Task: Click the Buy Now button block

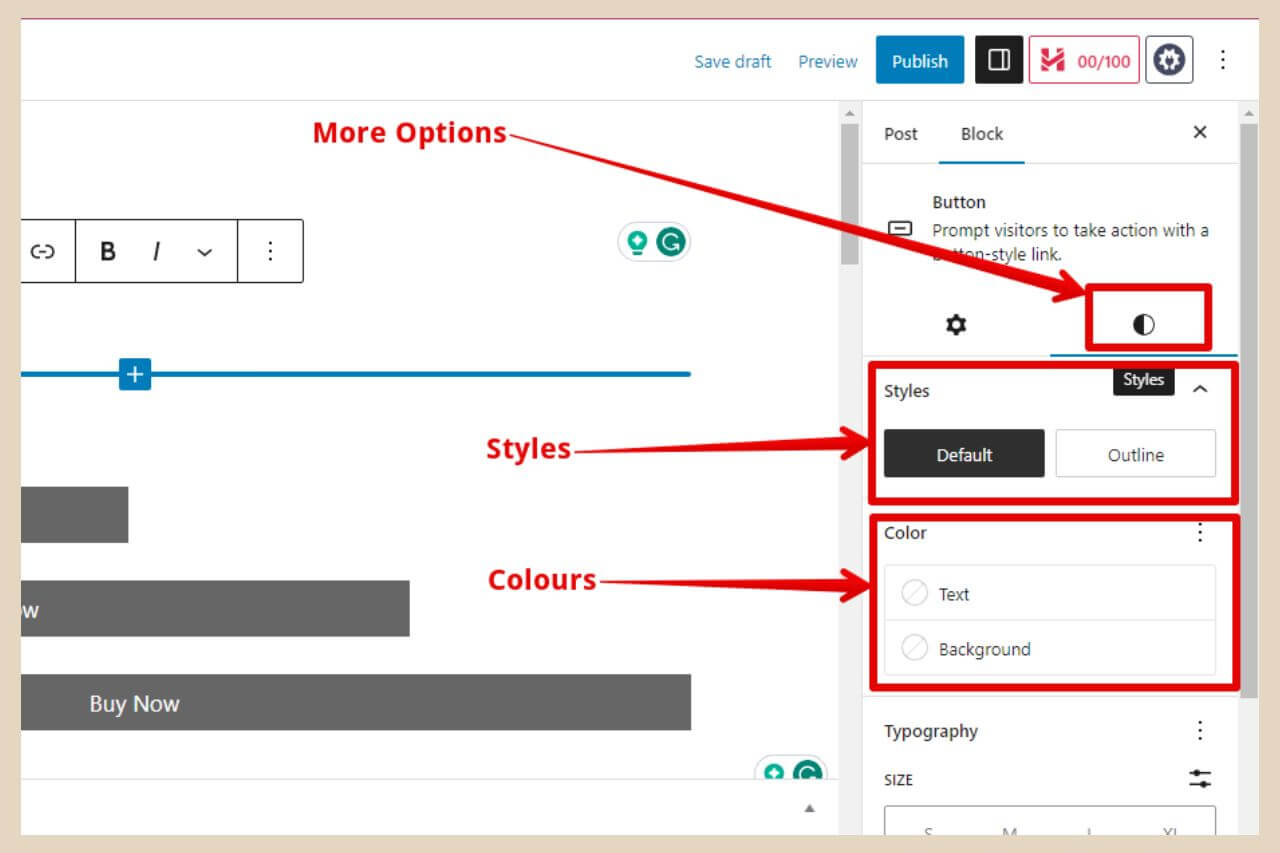Action: (356, 703)
